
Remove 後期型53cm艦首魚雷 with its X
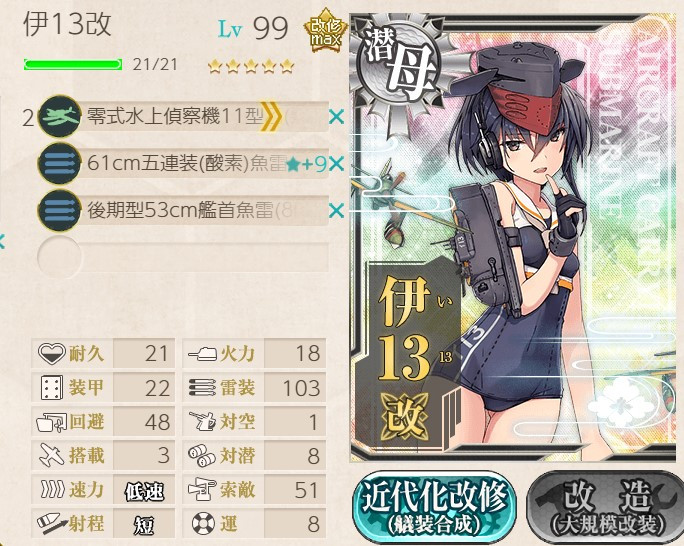pyautogui.click(x=336, y=211)
